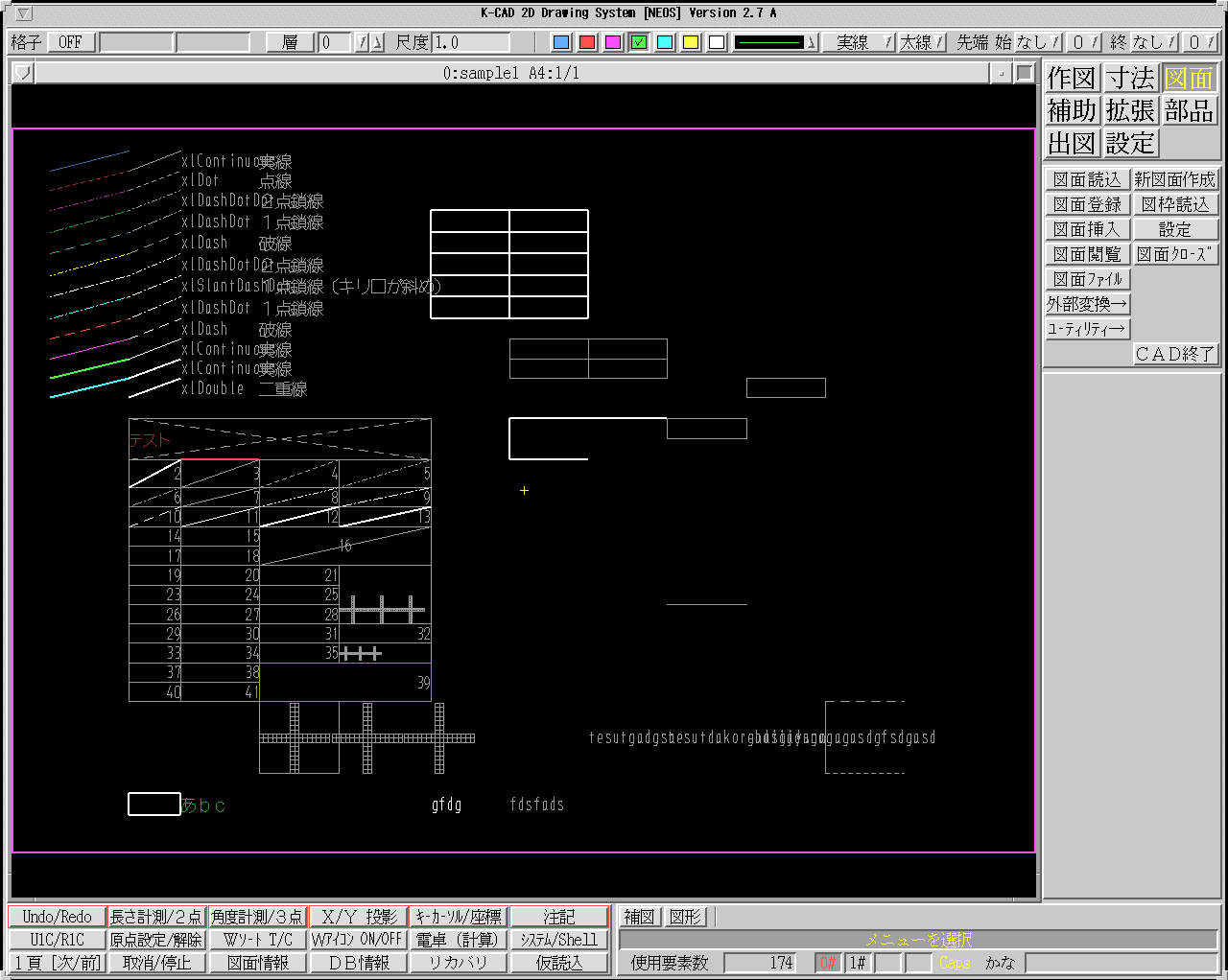This screenshot has width=1228, height=980.
Task: Toggle the 格子 grid OFF button
Action: click(x=70, y=42)
